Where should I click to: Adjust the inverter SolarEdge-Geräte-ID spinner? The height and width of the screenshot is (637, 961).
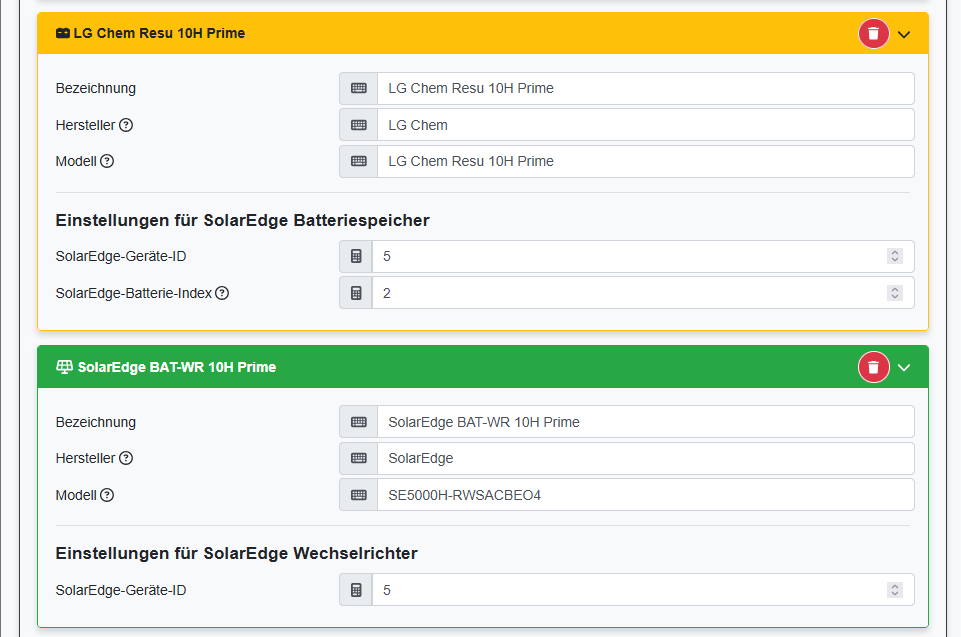(895, 590)
